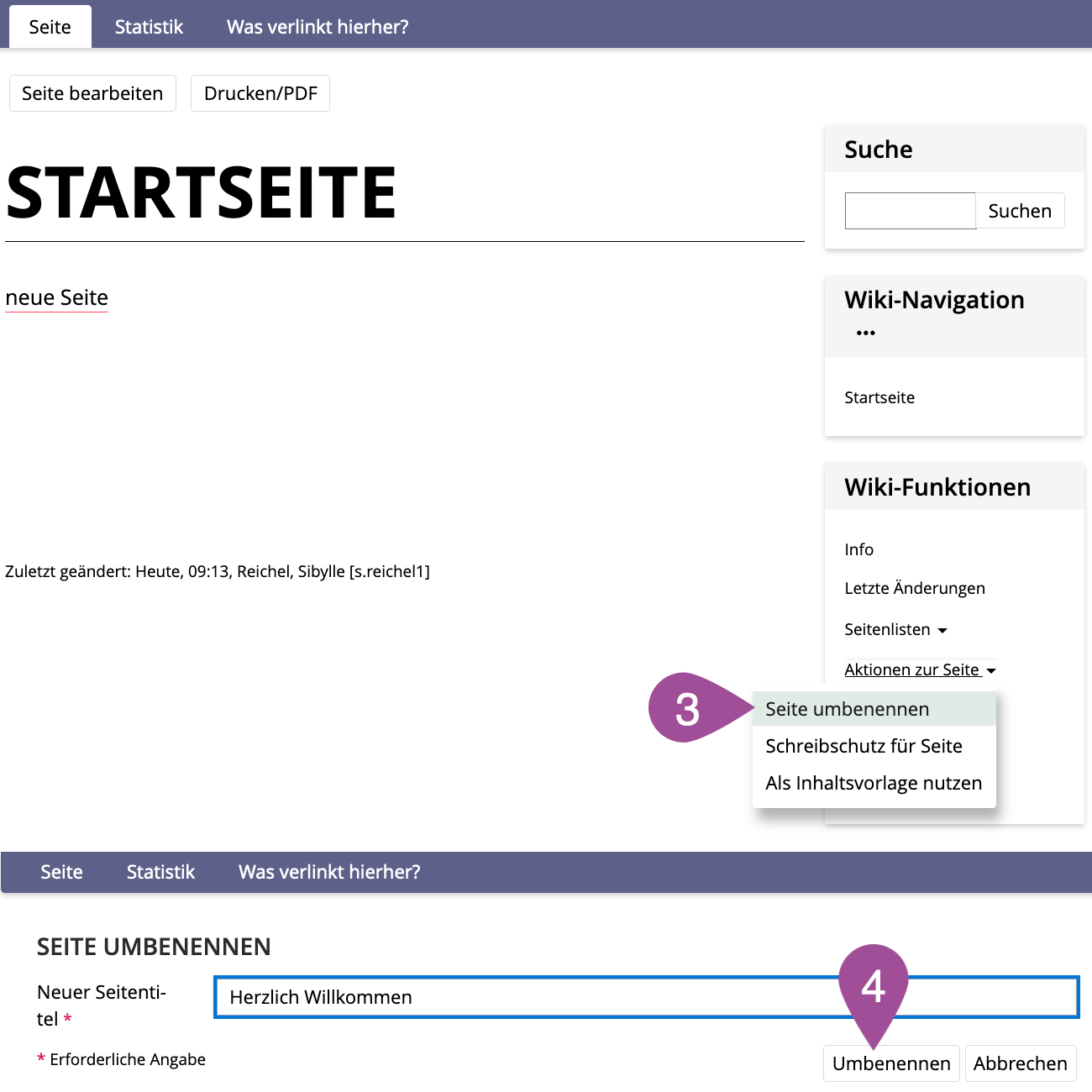
Task: Show Letzte Änderungen
Action: pyautogui.click(x=915, y=588)
